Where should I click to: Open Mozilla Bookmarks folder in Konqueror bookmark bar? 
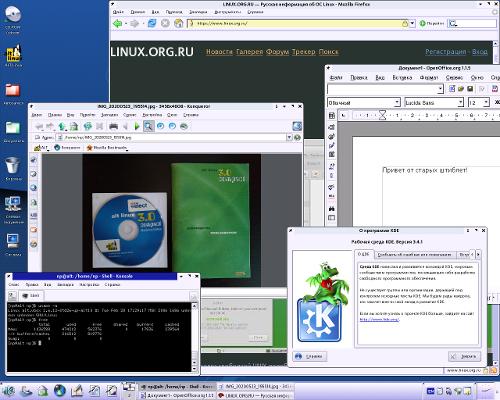pos(107,147)
